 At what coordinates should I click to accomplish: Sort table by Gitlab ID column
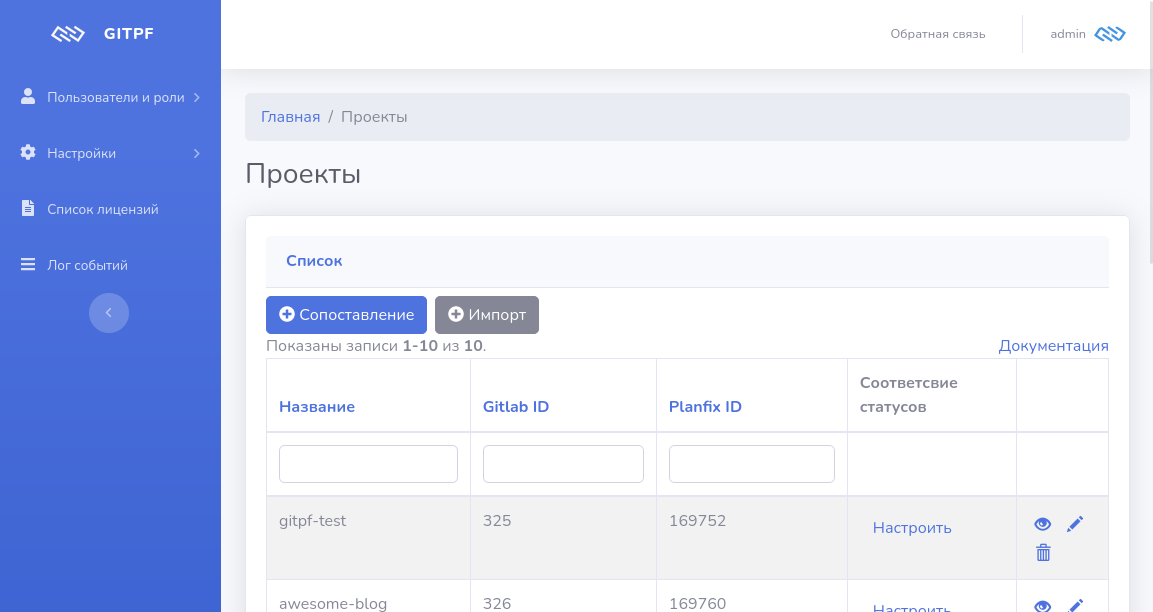tap(515, 407)
